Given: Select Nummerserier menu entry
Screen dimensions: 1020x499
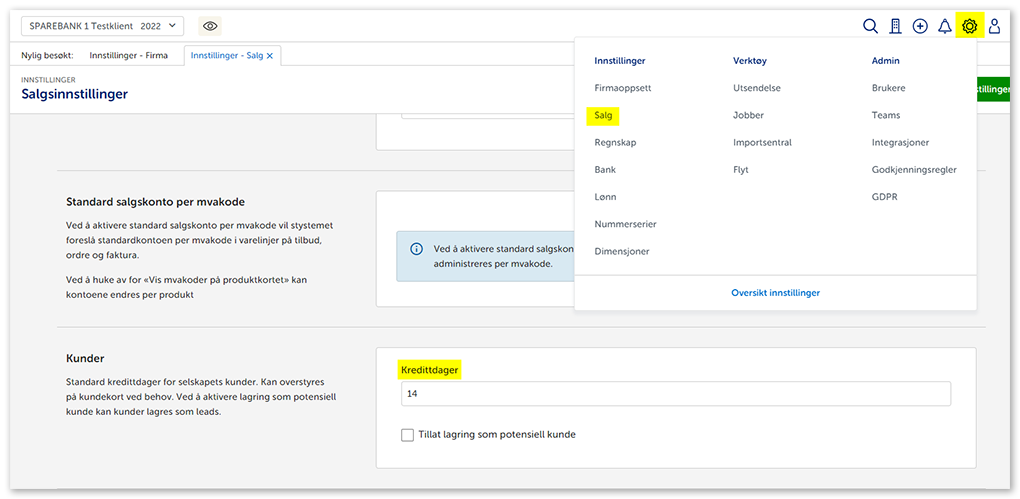Looking at the screenshot, I should tap(625, 225).
